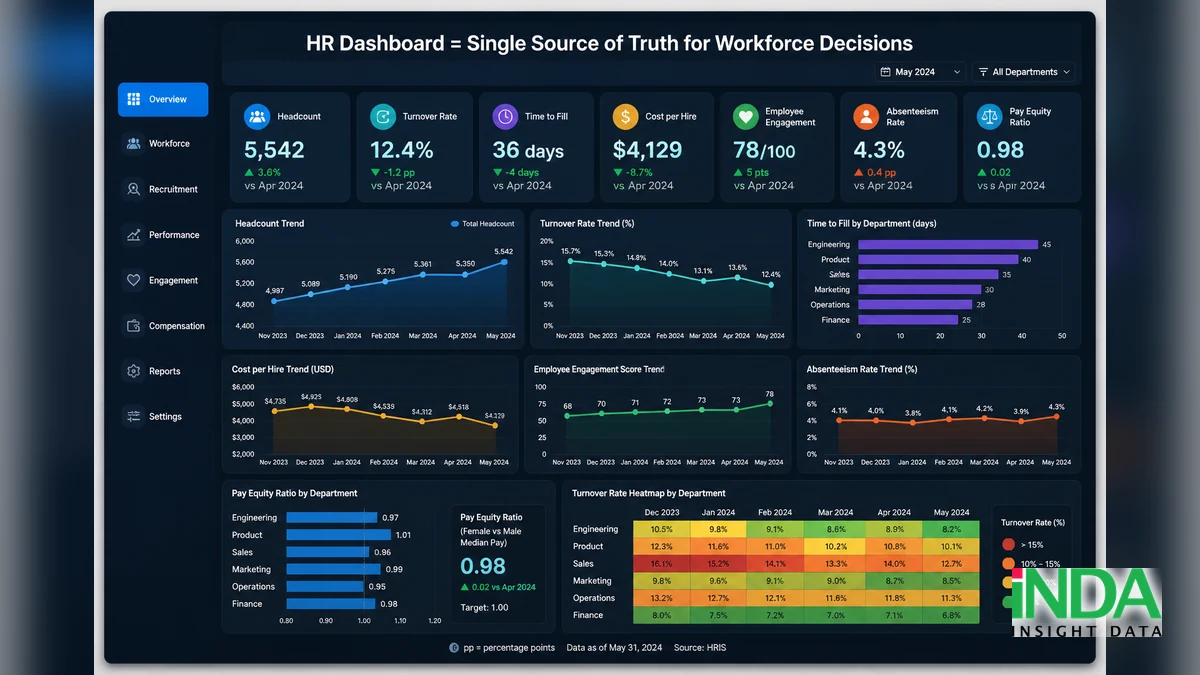Click the Turnover Rate Heatmap by Department title
Screen dimensions: 1200x675
(648, 493)
